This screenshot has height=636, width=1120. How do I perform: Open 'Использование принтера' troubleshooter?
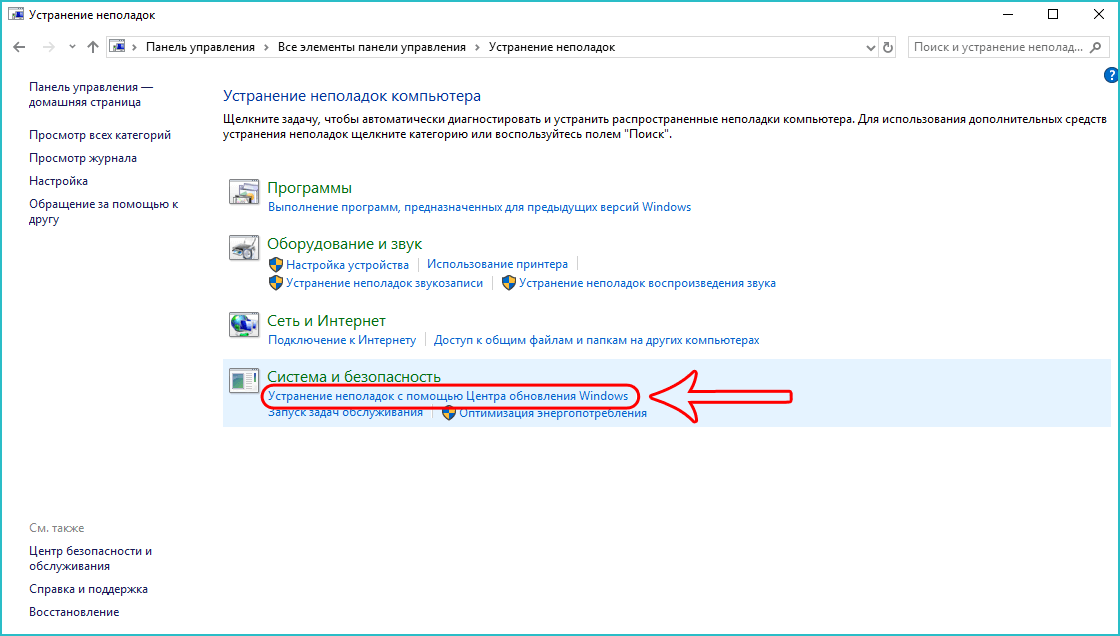pos(497,264)
